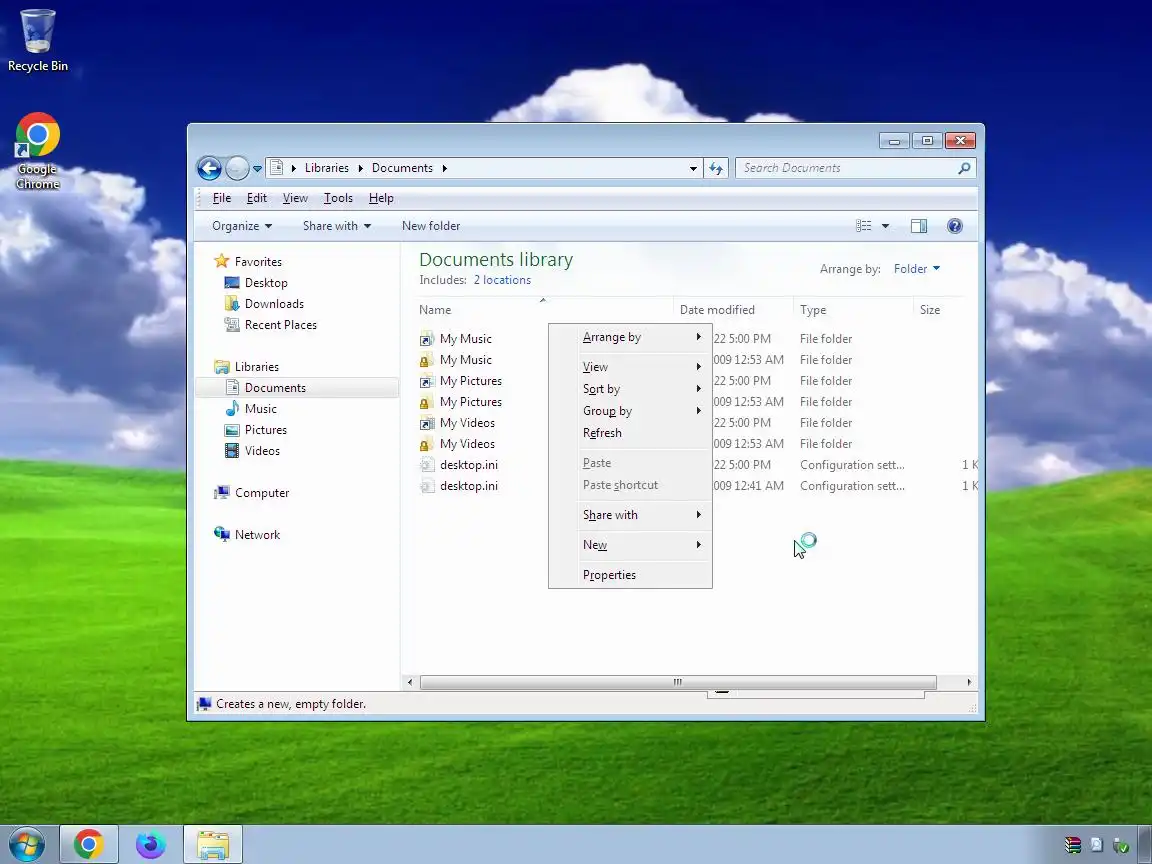Open the View submenu in the context menu
The image size is (1152, 864).
pos(630,367)
